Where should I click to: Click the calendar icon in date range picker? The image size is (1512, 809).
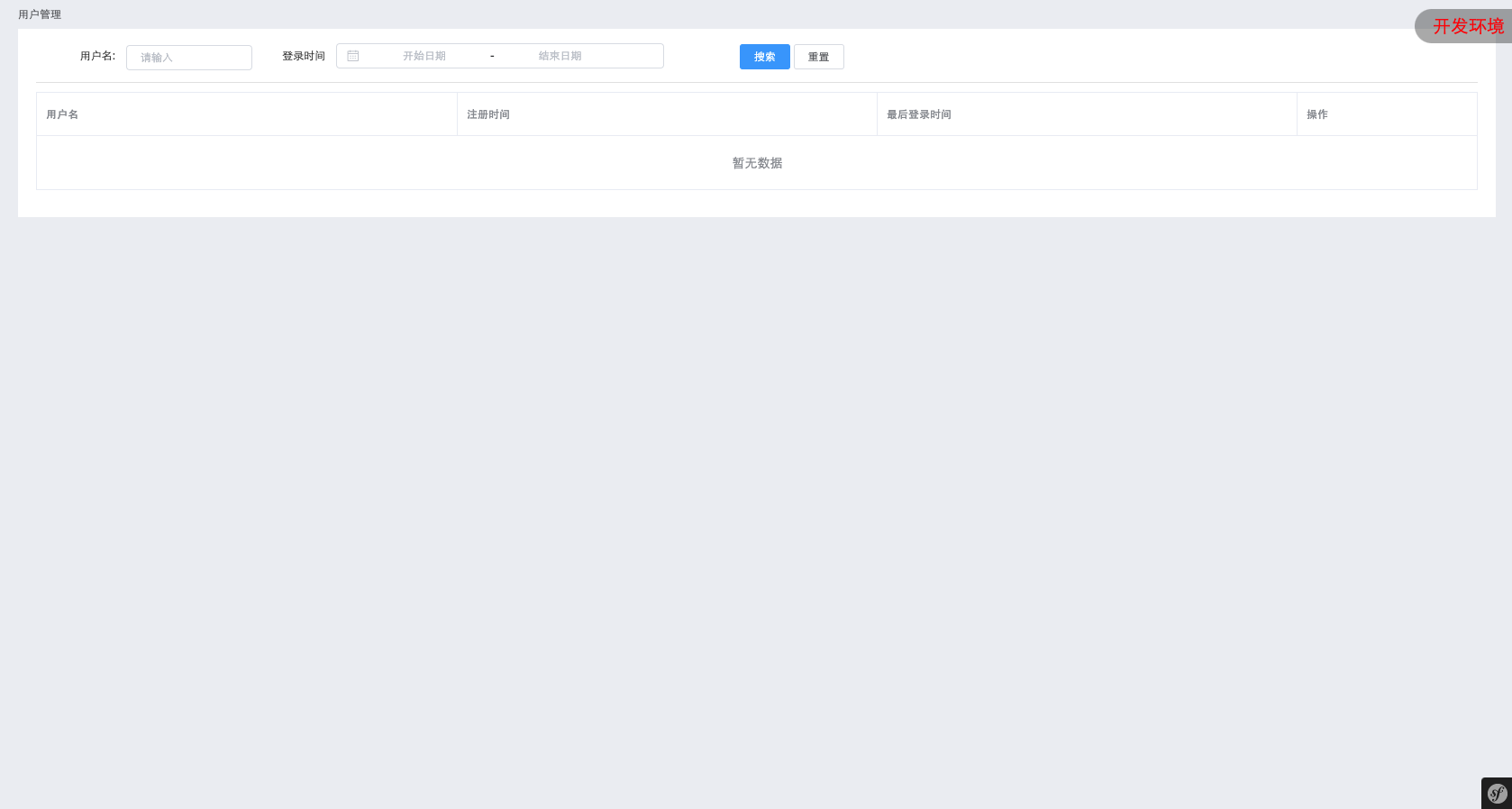click(353, 56)
